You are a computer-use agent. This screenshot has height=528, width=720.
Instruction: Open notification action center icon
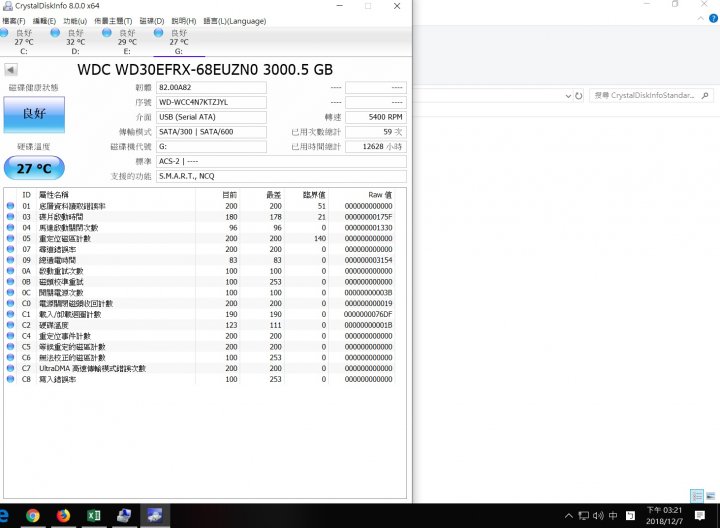700,516
